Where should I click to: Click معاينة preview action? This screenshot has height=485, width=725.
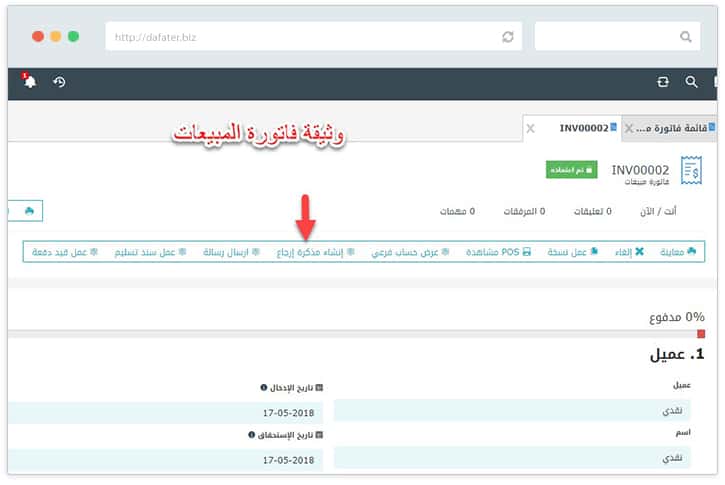coord(685,252)
